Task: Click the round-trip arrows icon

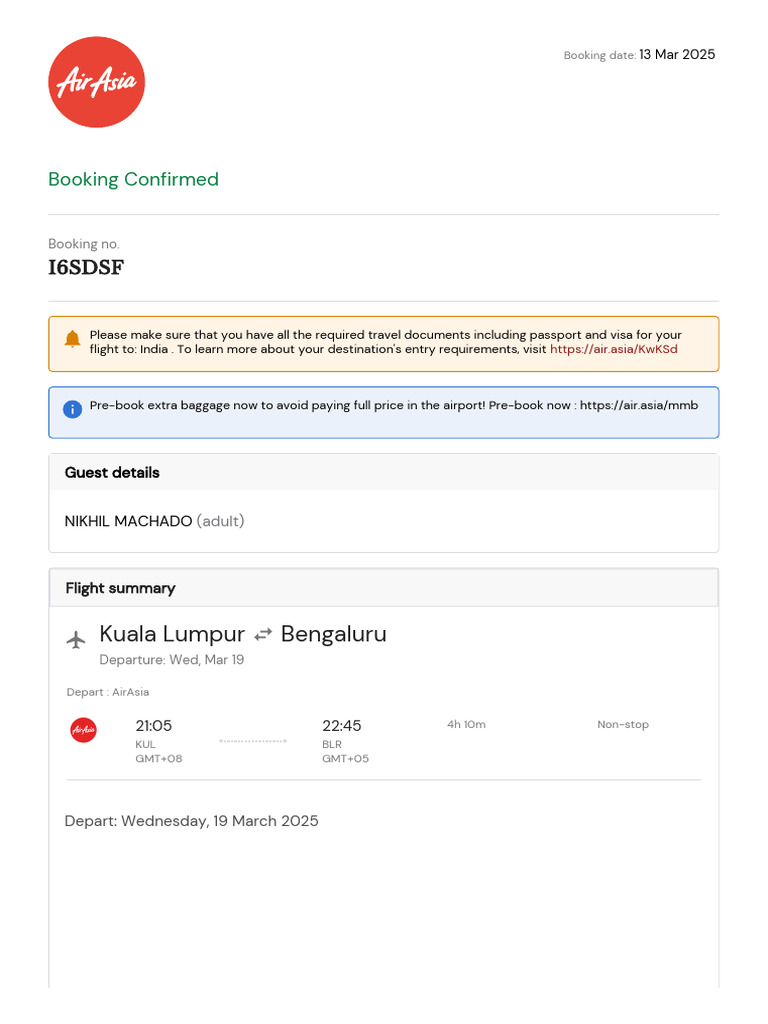Action: (263, 635)
